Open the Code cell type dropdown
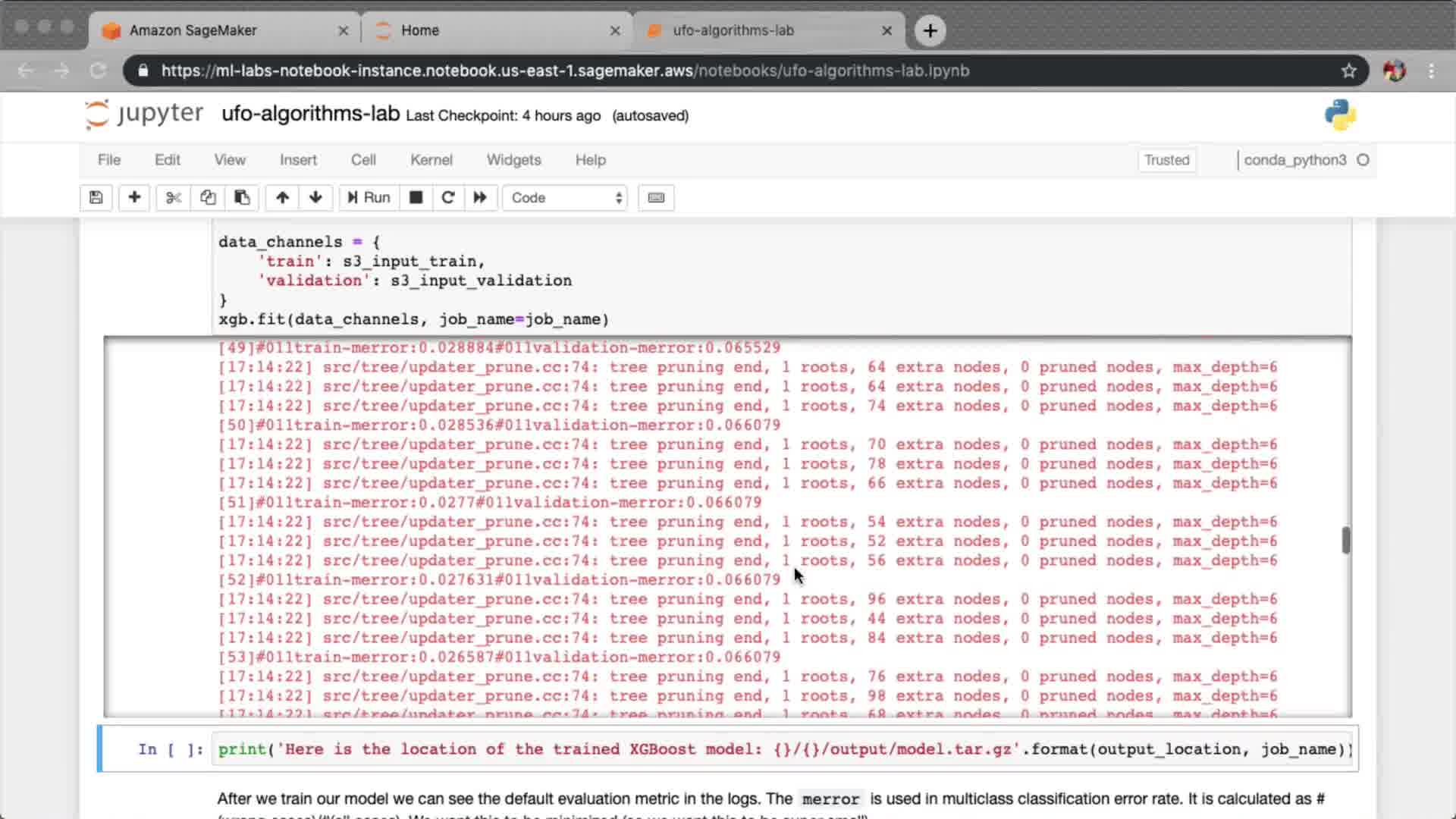 coord(565,198)
